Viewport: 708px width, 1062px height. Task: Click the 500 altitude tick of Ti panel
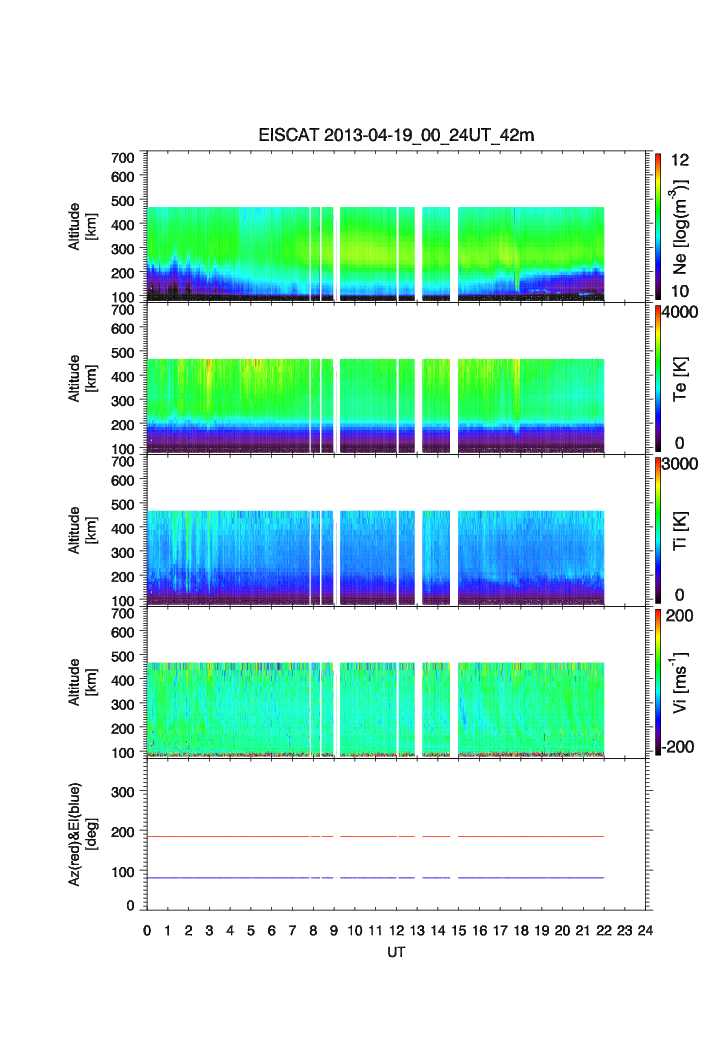coord(123,505)
